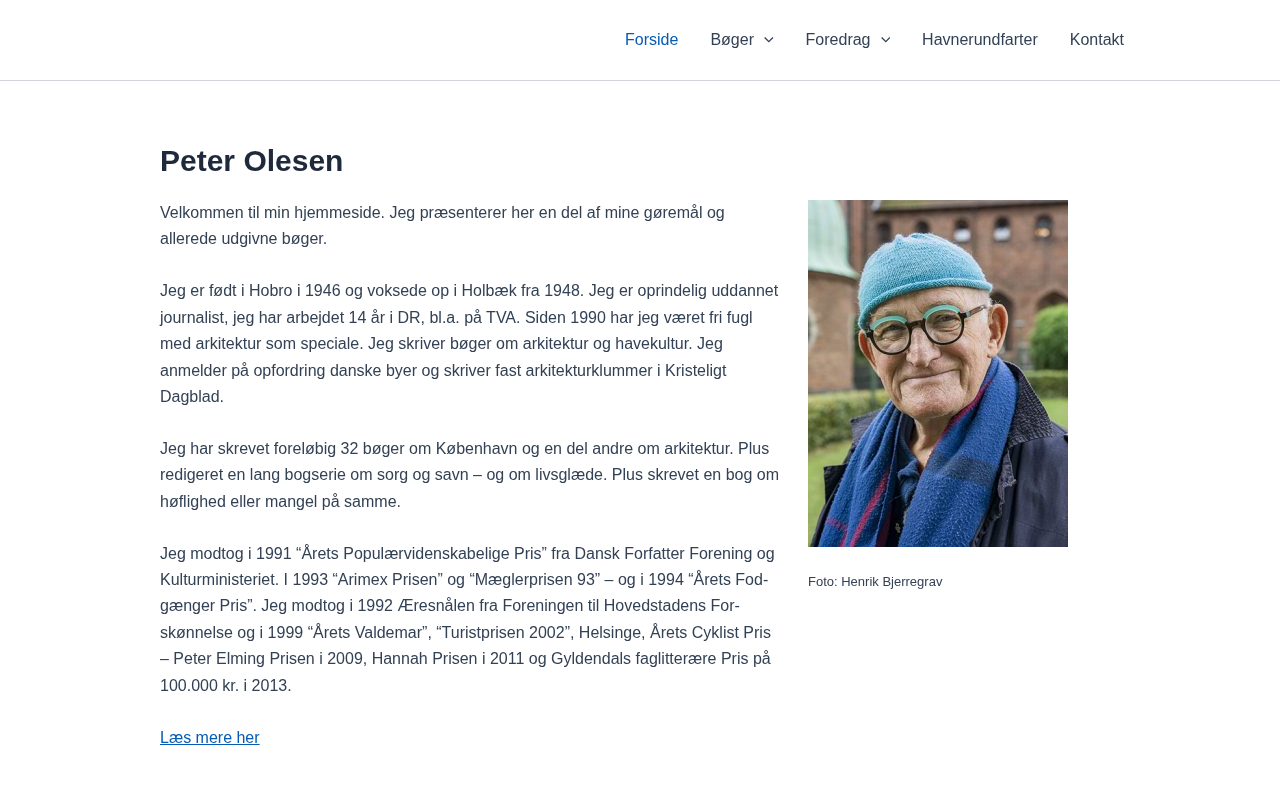Click the Bøger menu label

(x=731, y=40)
